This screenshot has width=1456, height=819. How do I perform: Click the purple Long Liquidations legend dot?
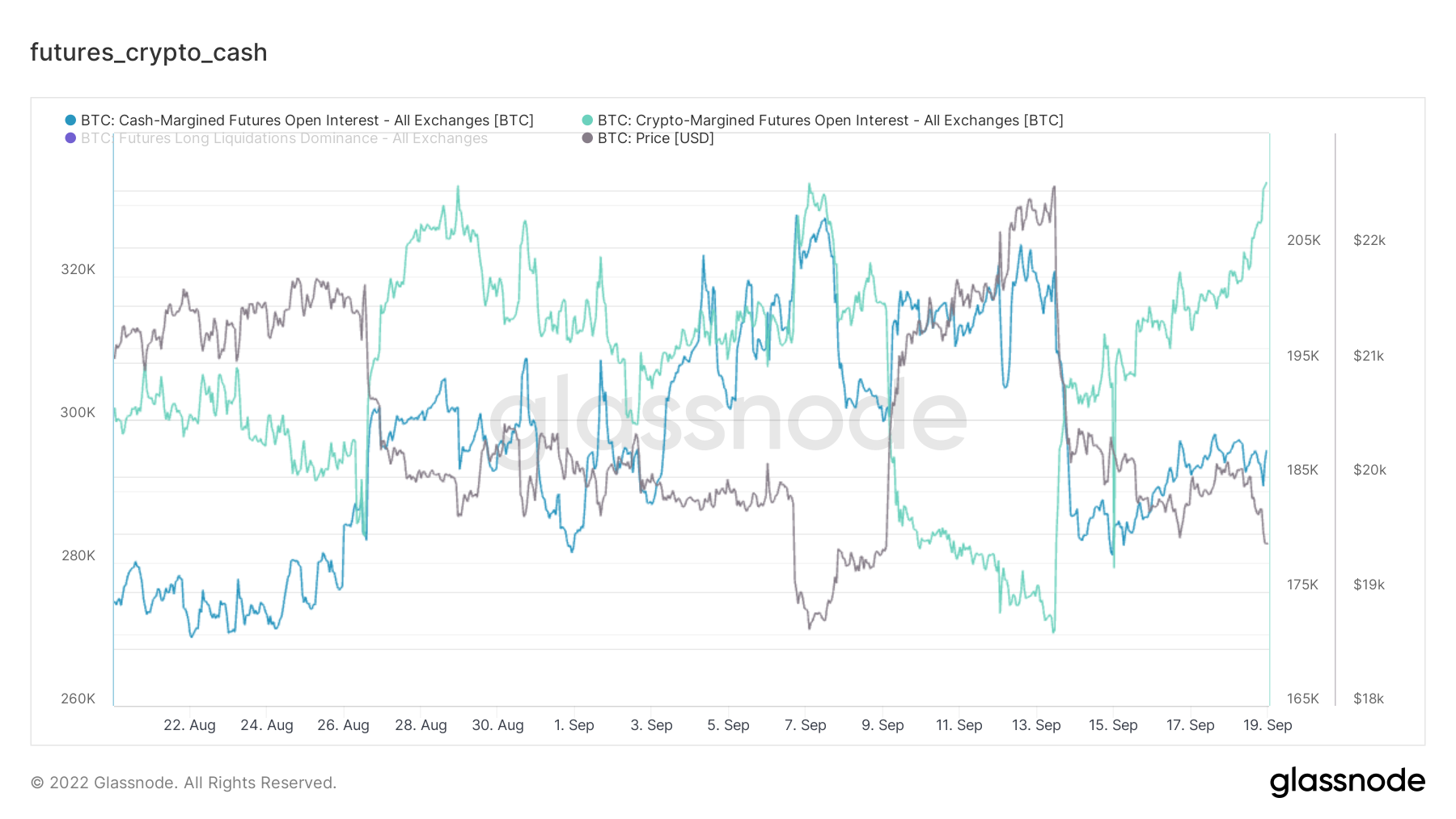click(70, 138)
